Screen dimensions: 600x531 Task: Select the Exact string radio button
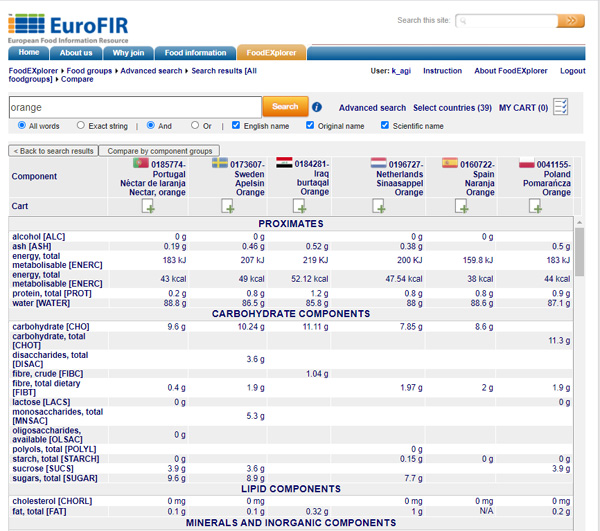81,126
